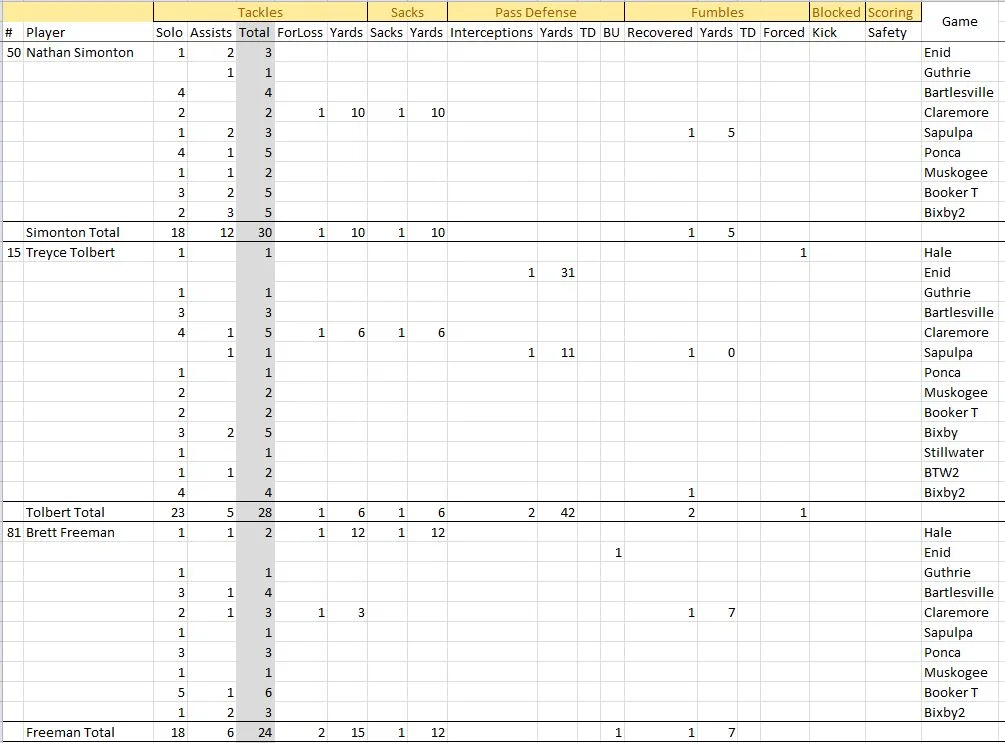Click the Recovered column header
This screenshot has width=1005, height=743.
click(x=660, y=32)
